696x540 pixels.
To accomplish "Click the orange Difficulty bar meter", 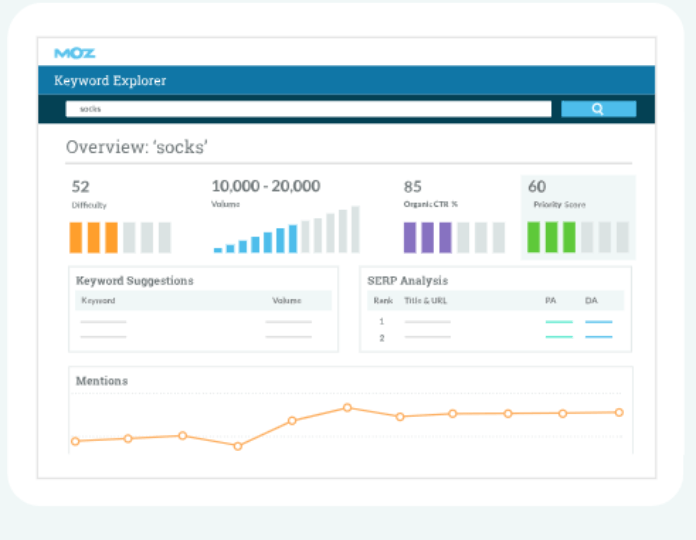I will [x=120, y=237].
